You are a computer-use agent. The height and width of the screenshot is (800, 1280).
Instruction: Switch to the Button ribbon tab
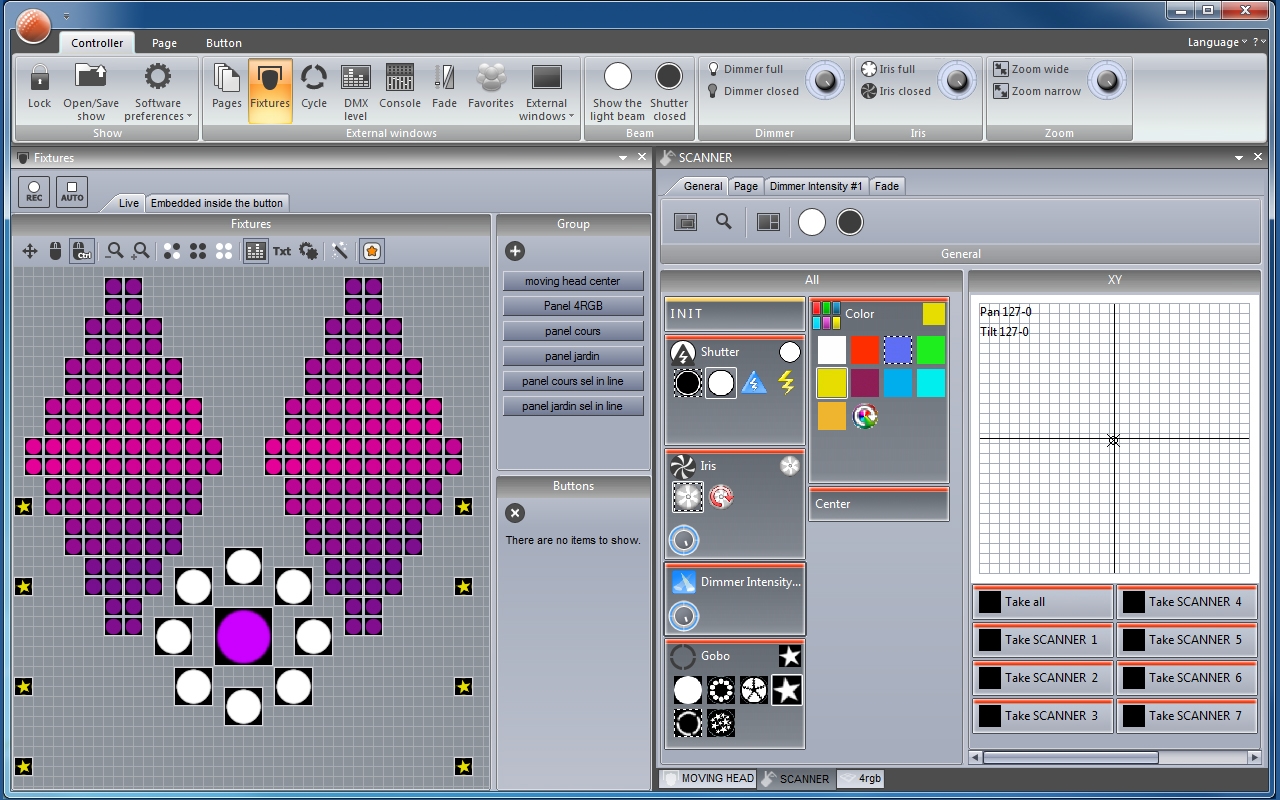pos(224,43)
